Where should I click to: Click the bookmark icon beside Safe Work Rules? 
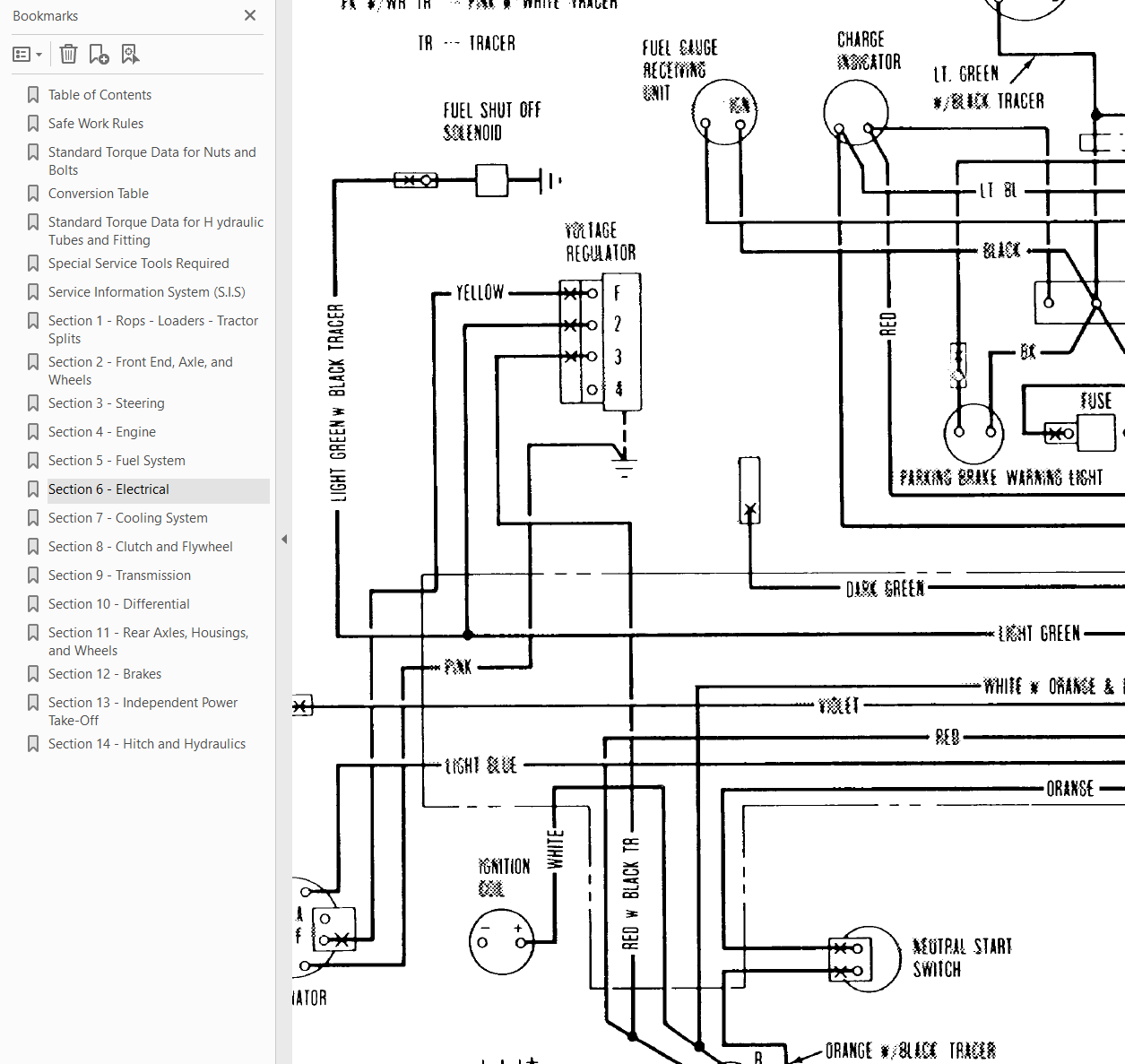33,124
